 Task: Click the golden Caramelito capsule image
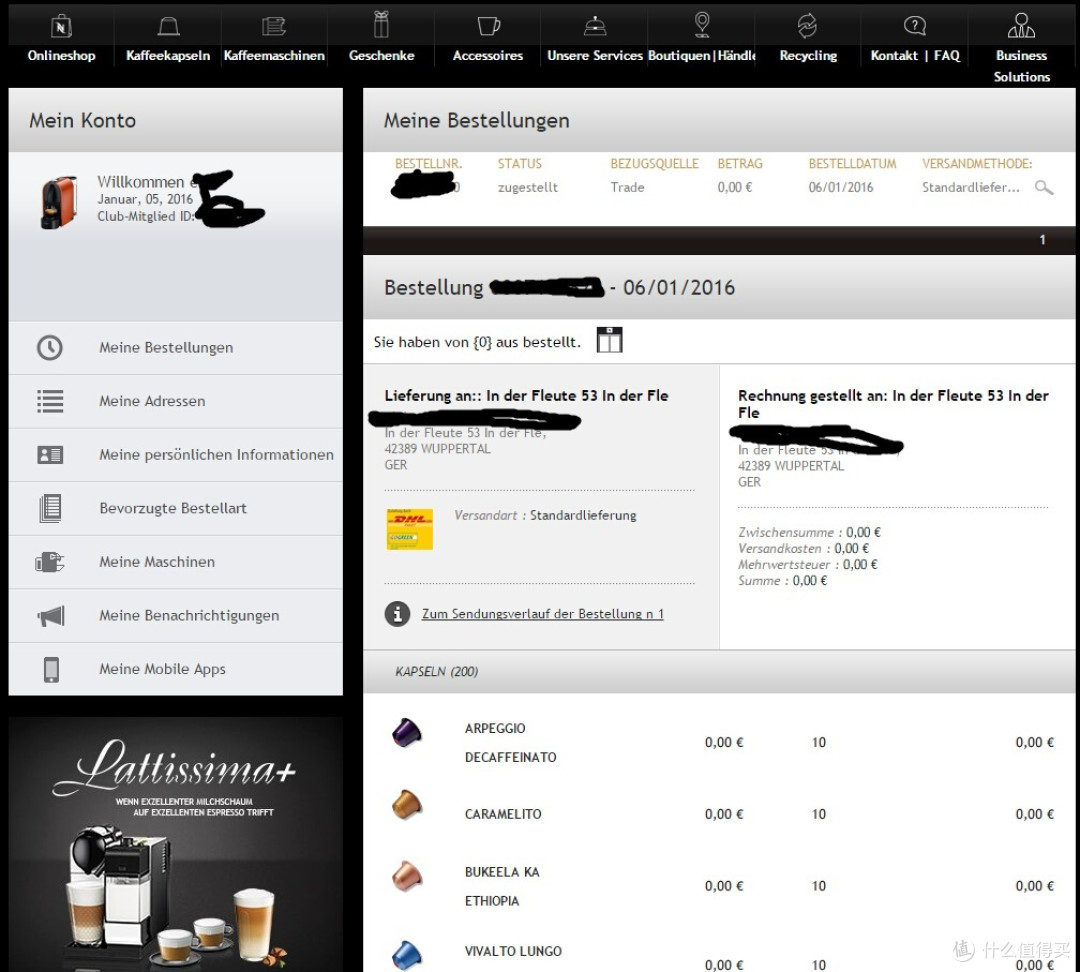pyautogui.click(x=407, y=804)
